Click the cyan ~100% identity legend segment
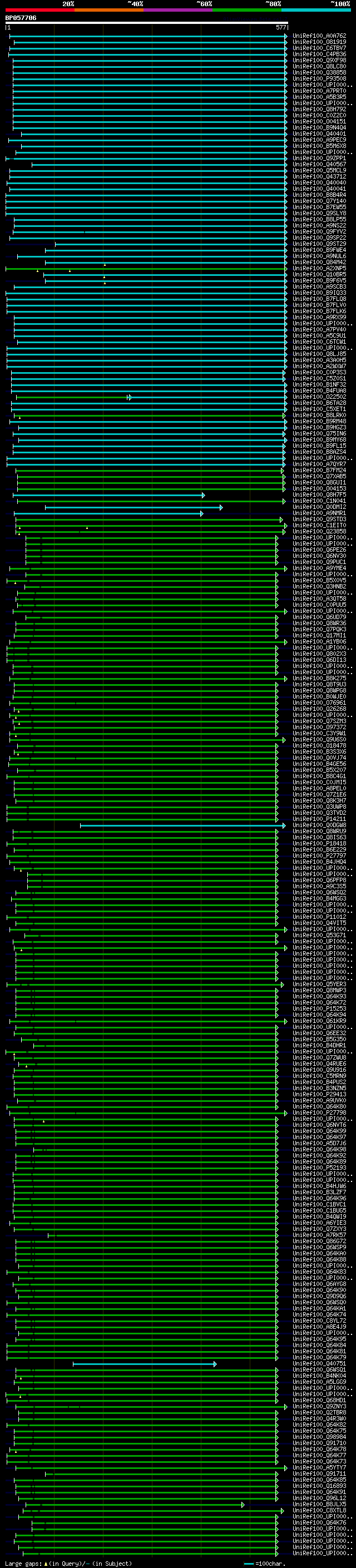The width and height of the screenshot is (356, 1568). 316,10
